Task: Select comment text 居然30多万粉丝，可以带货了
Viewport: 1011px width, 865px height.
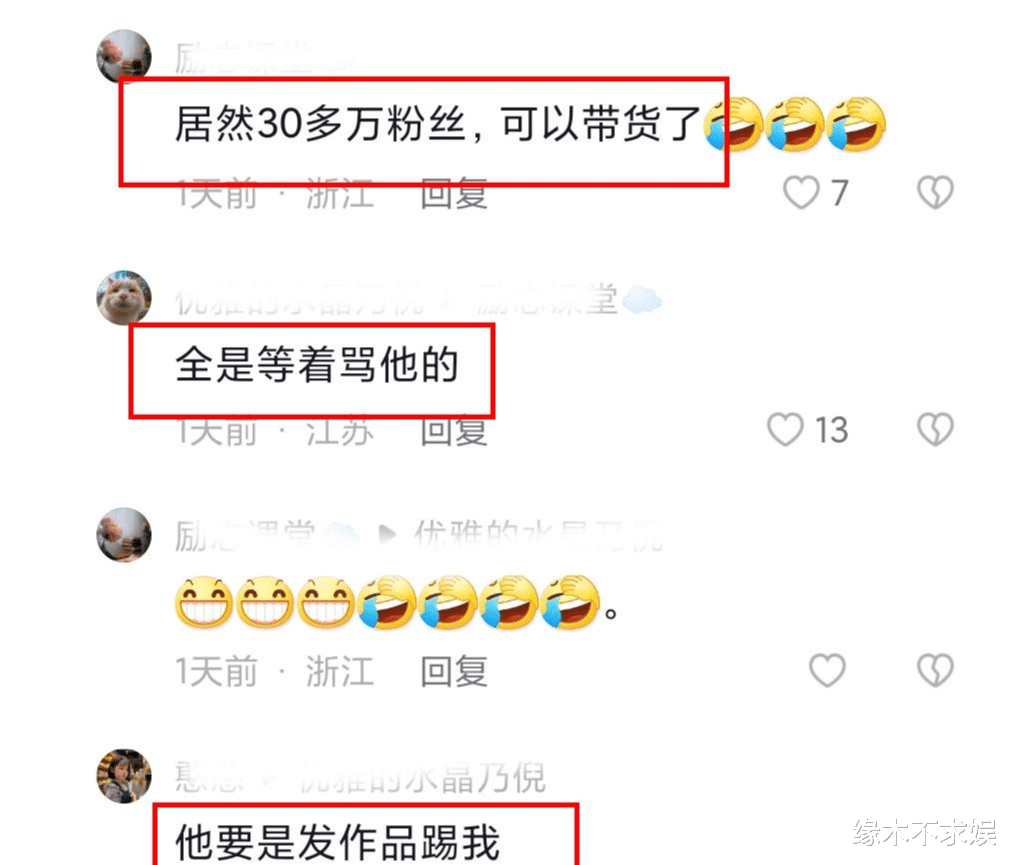Action: [438, 123]
